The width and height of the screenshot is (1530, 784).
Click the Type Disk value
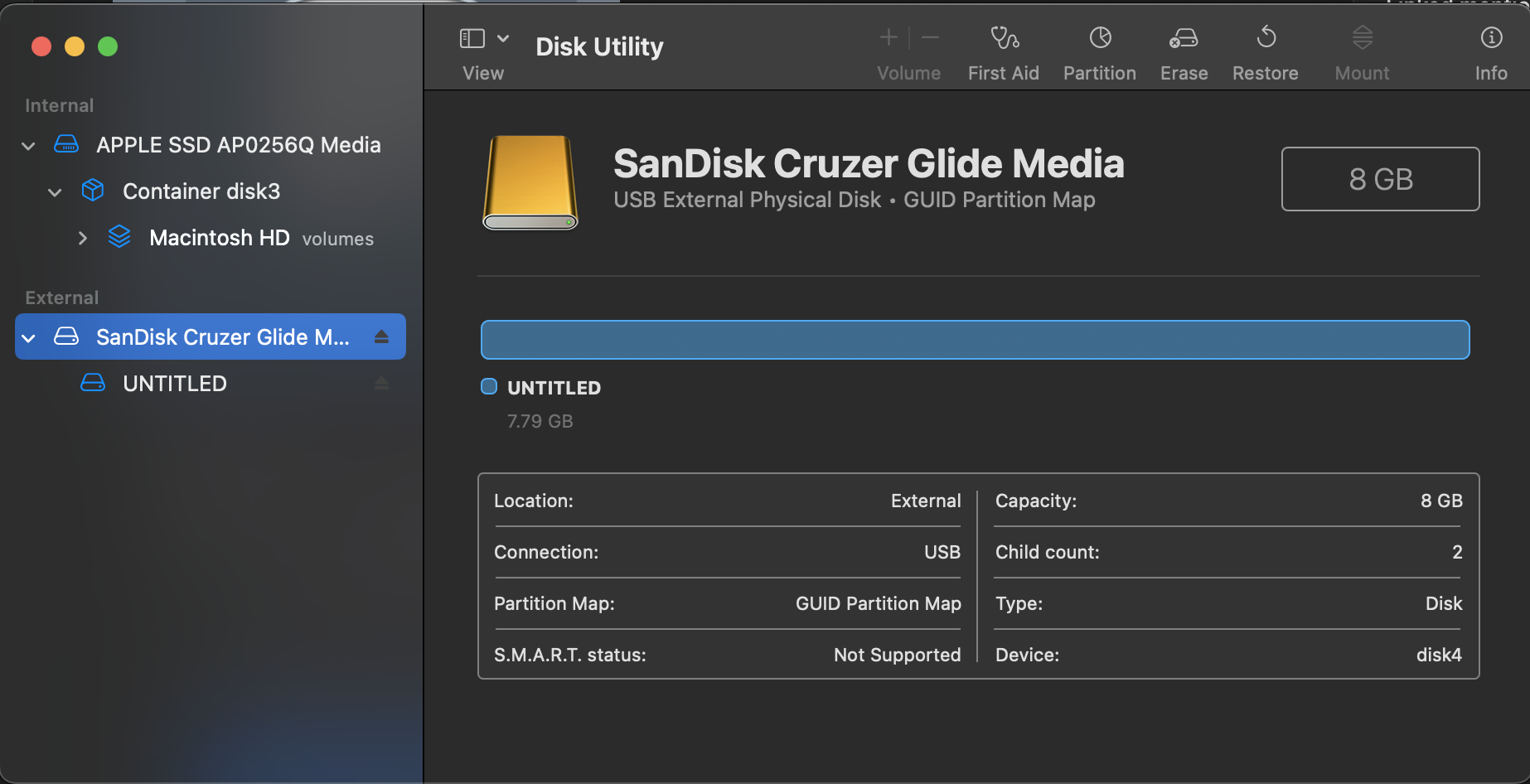point(1444,603)
